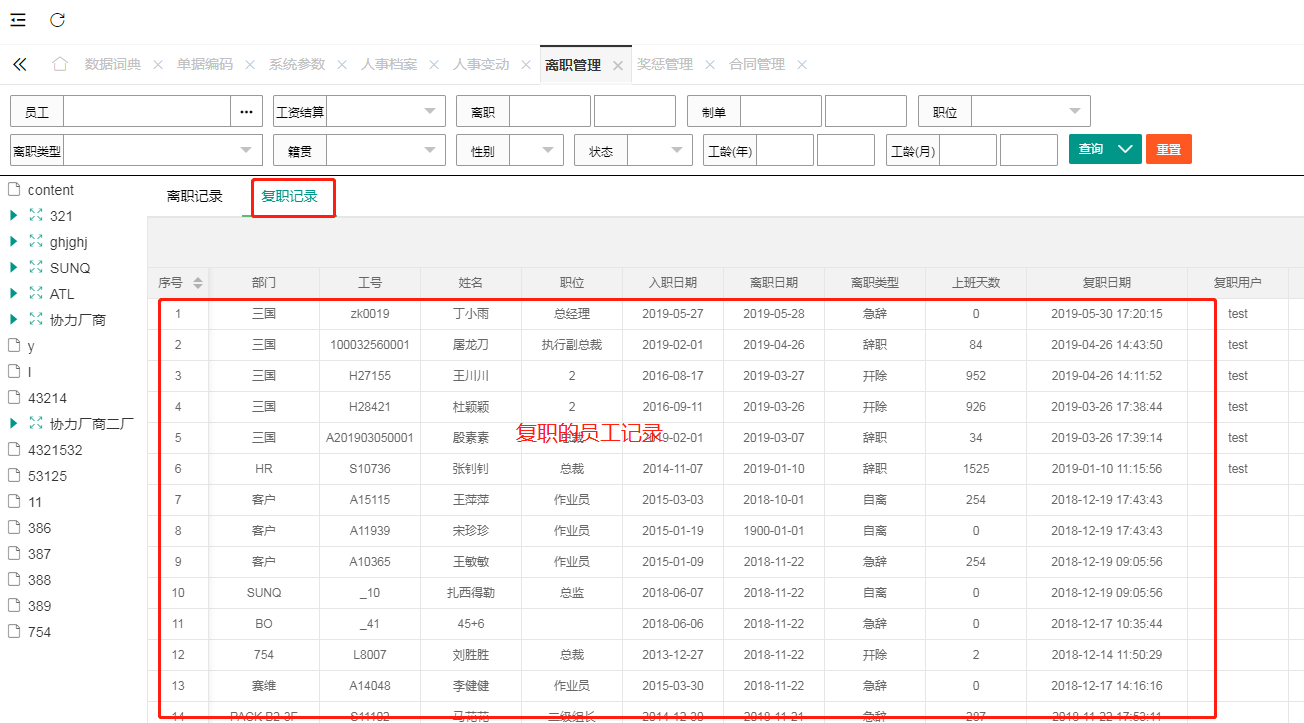Expand the 321 tree node
This screenshot has width=1304, height=723.
click(14, 216)
